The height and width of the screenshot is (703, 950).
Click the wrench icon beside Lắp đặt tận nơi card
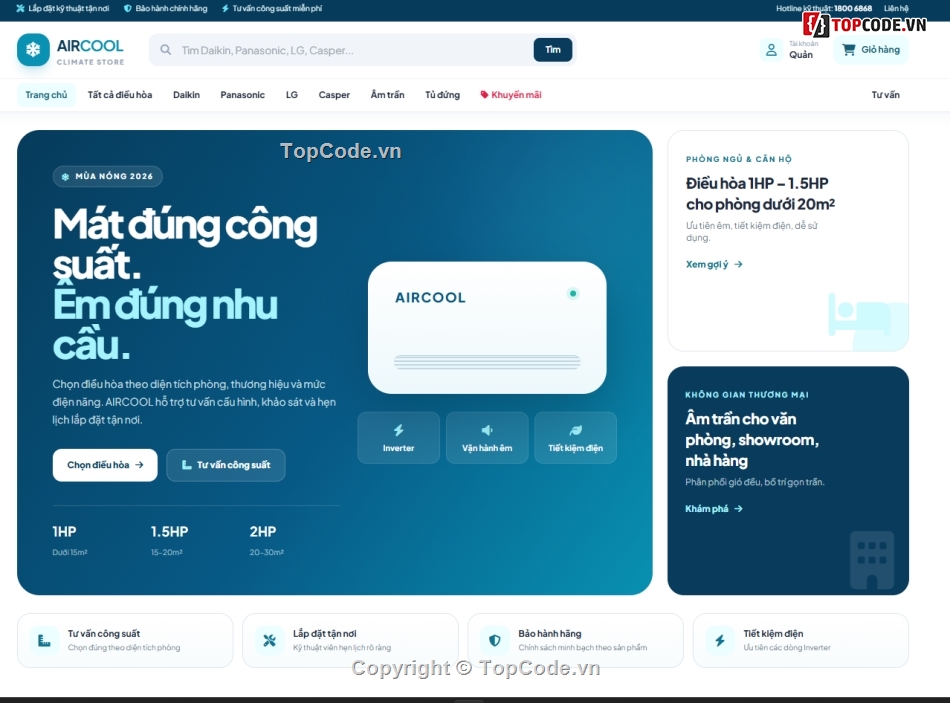270,640
